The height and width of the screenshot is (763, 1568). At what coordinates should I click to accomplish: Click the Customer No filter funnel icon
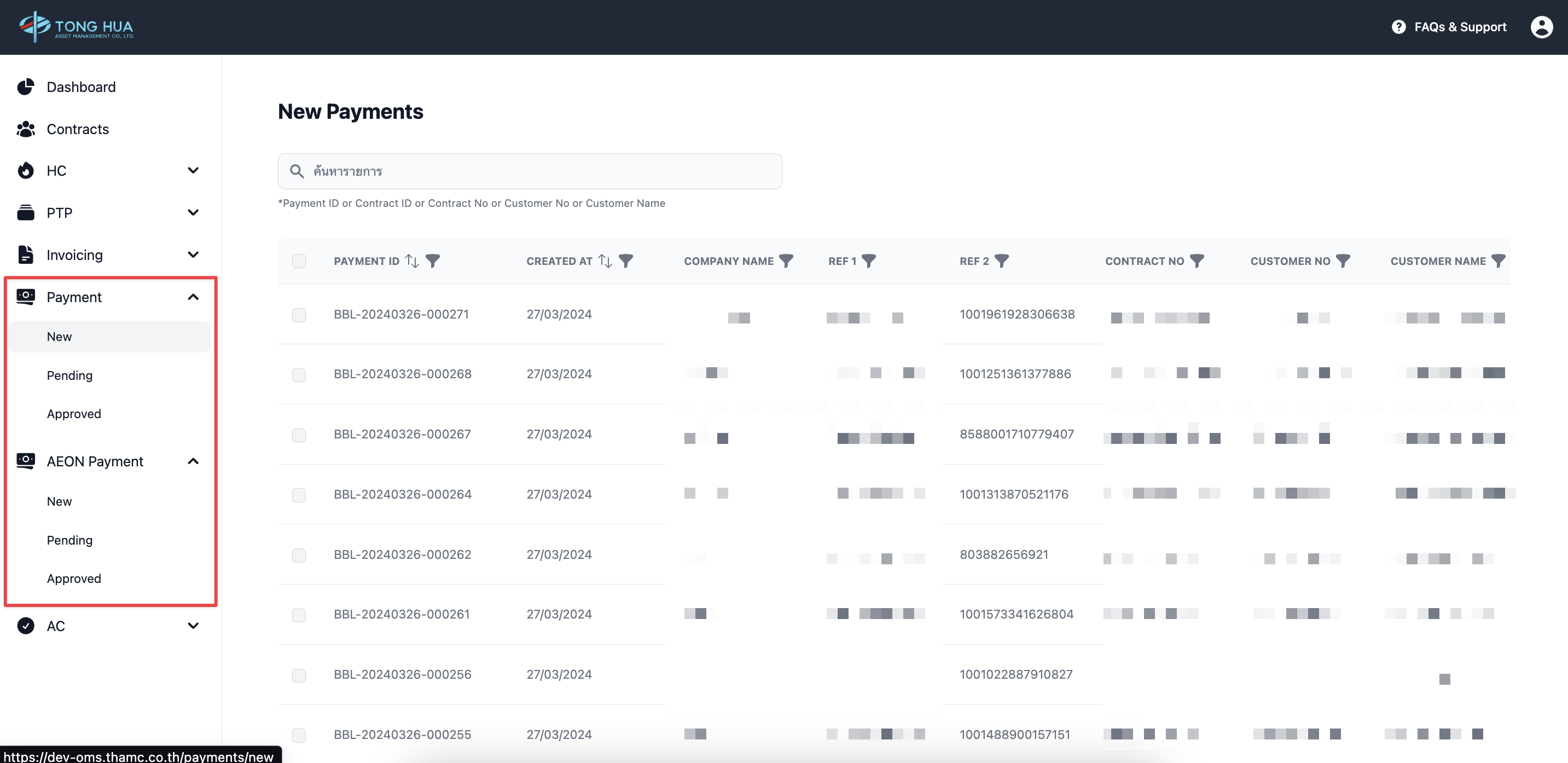[1343, 261]
